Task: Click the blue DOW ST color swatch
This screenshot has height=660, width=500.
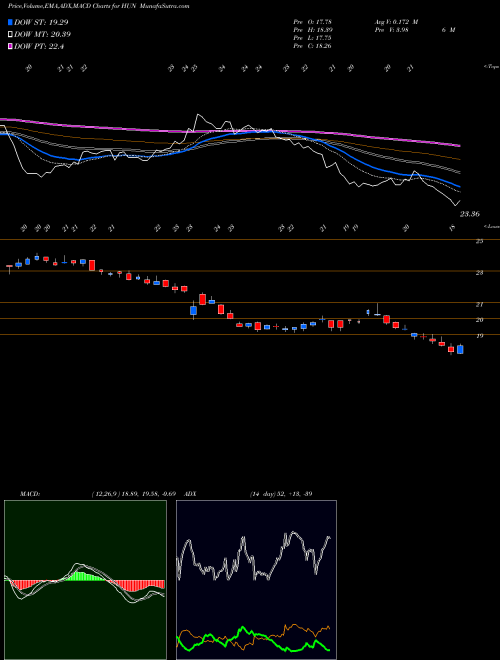Action: coord(11,22)
